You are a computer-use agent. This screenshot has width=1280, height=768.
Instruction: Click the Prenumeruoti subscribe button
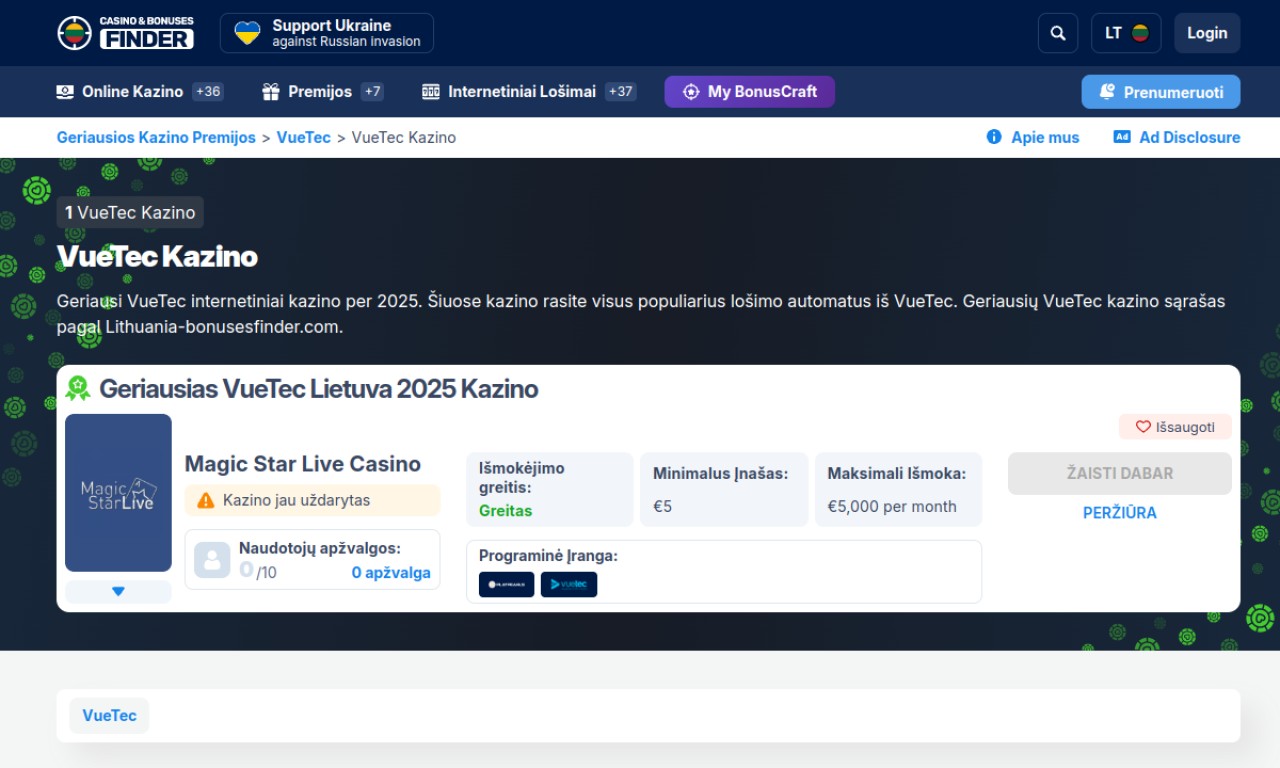pos(1160,92)
